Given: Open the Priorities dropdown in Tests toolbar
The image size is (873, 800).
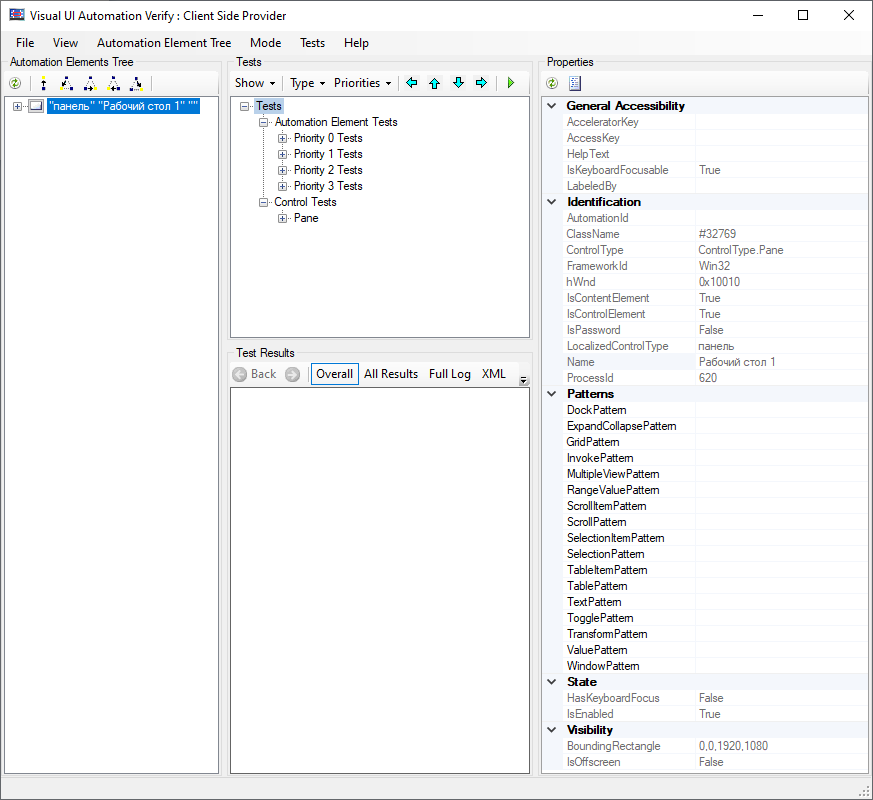Looking at the screenshot, I should click(x=362, y=83).
